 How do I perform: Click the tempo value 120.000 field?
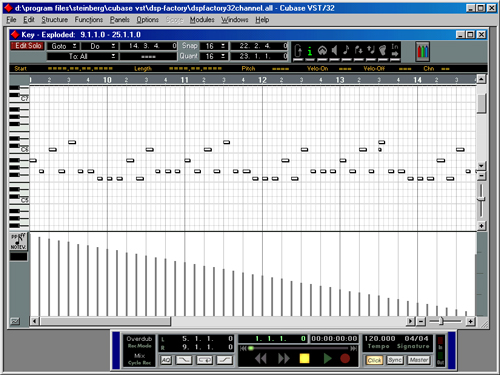click(380, 339)
